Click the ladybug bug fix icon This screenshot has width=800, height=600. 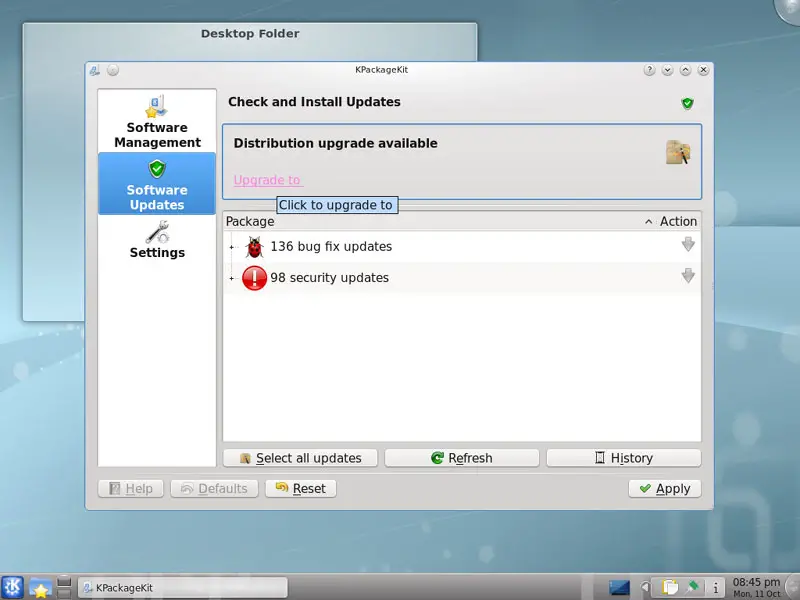[x=254, y=247]
